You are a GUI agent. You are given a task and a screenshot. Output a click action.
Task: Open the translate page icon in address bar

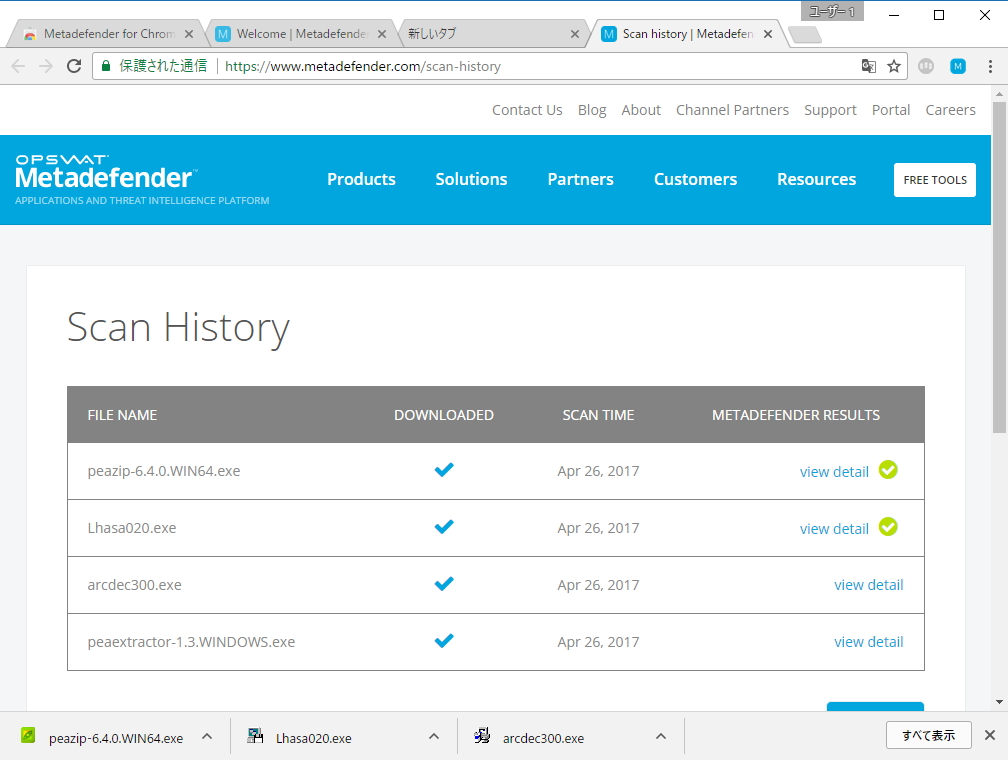pos(868,66)
